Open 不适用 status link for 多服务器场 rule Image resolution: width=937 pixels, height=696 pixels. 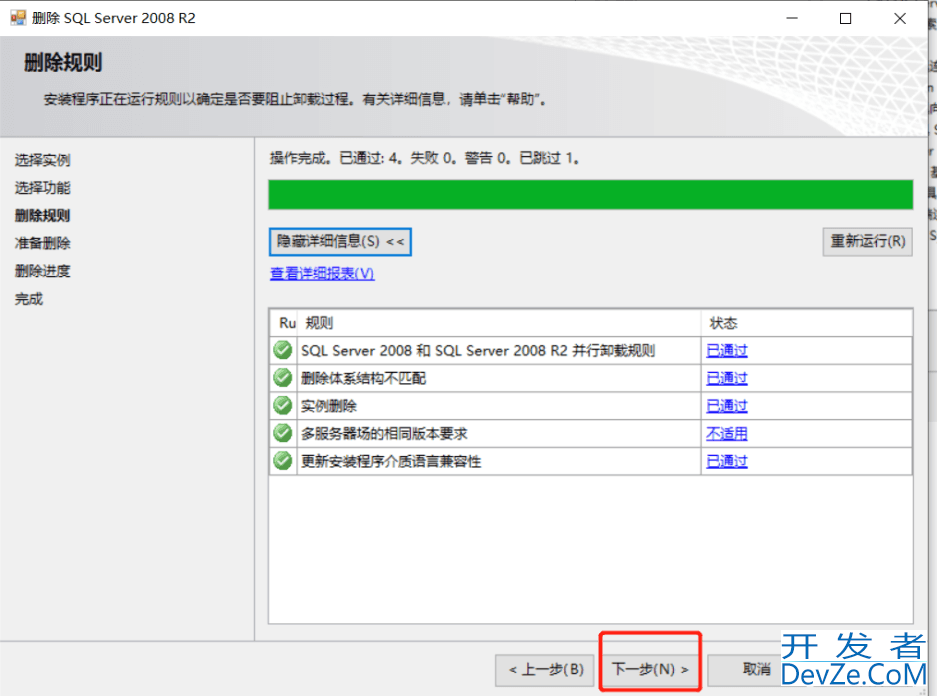click(x=727, y=434)
